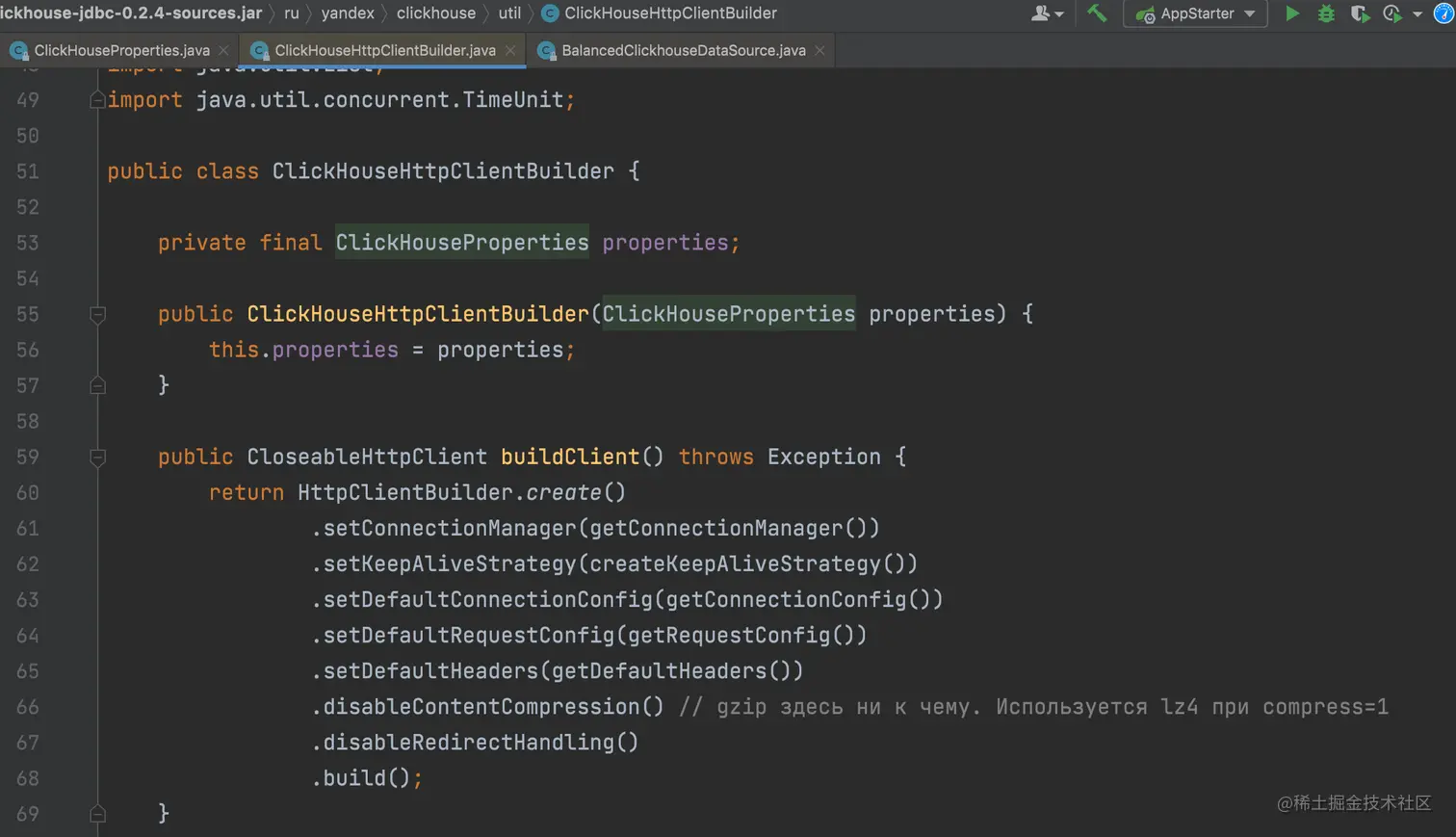
Task: Collapse buildClient method fold on line 59
Action: tap(97, 457)
